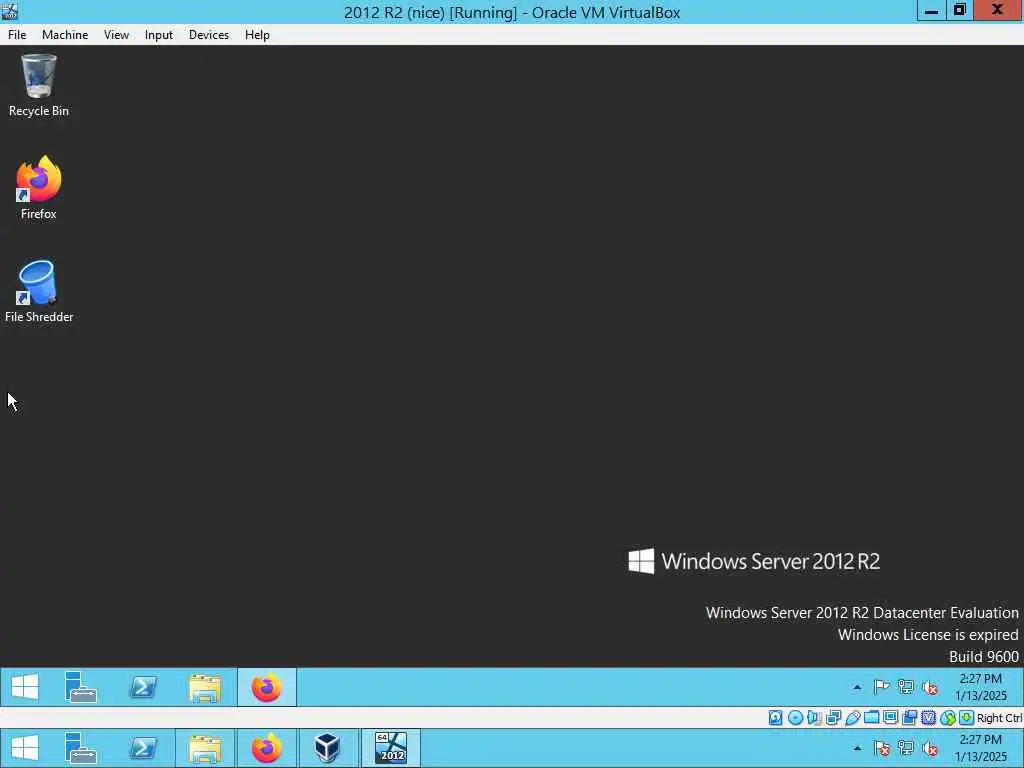1024x768 pixels.
Task: Close the VirtualBox VM window
Action: [997, 10]
